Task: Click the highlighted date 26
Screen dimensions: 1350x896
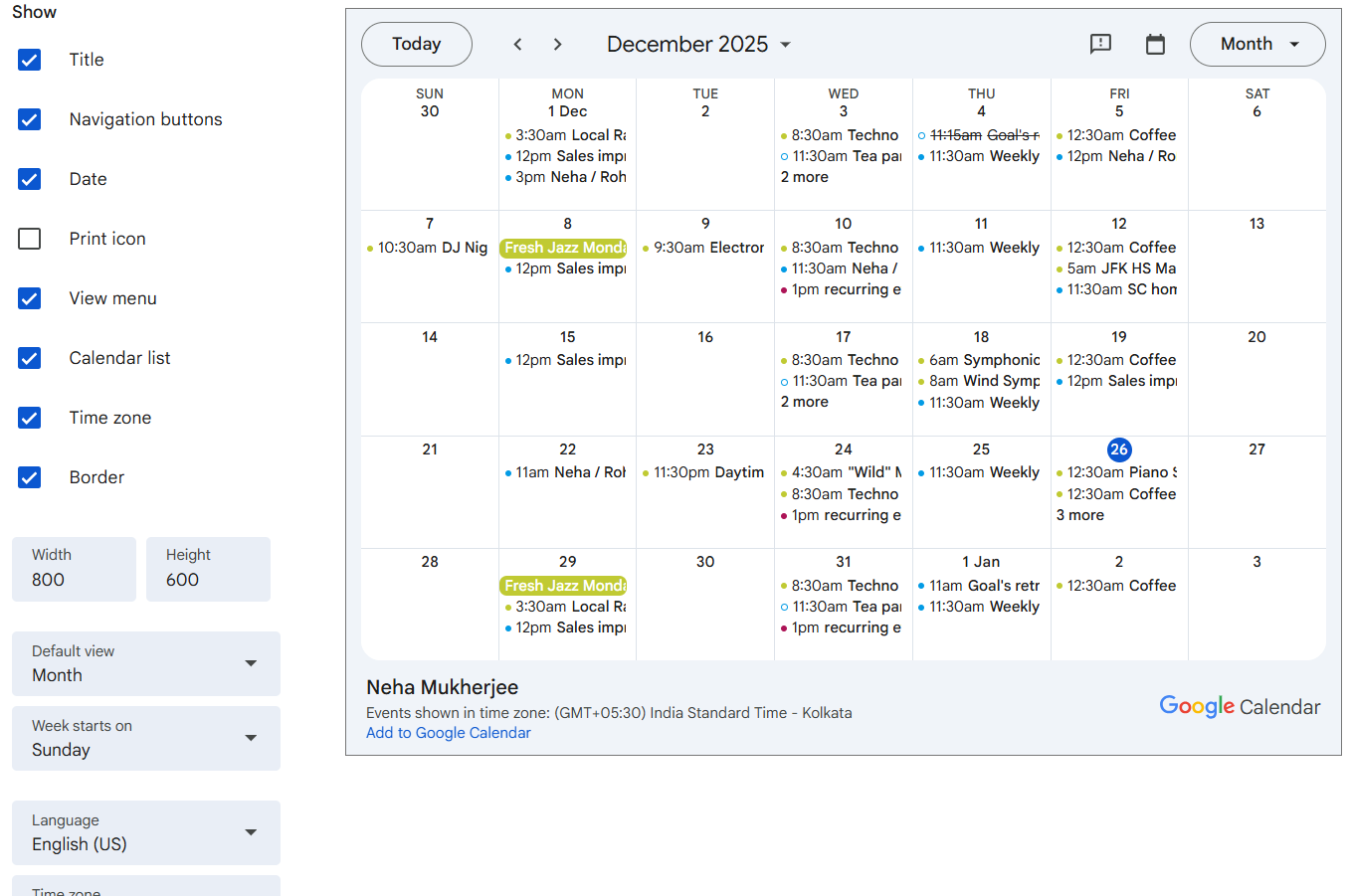Action: 1119,449
